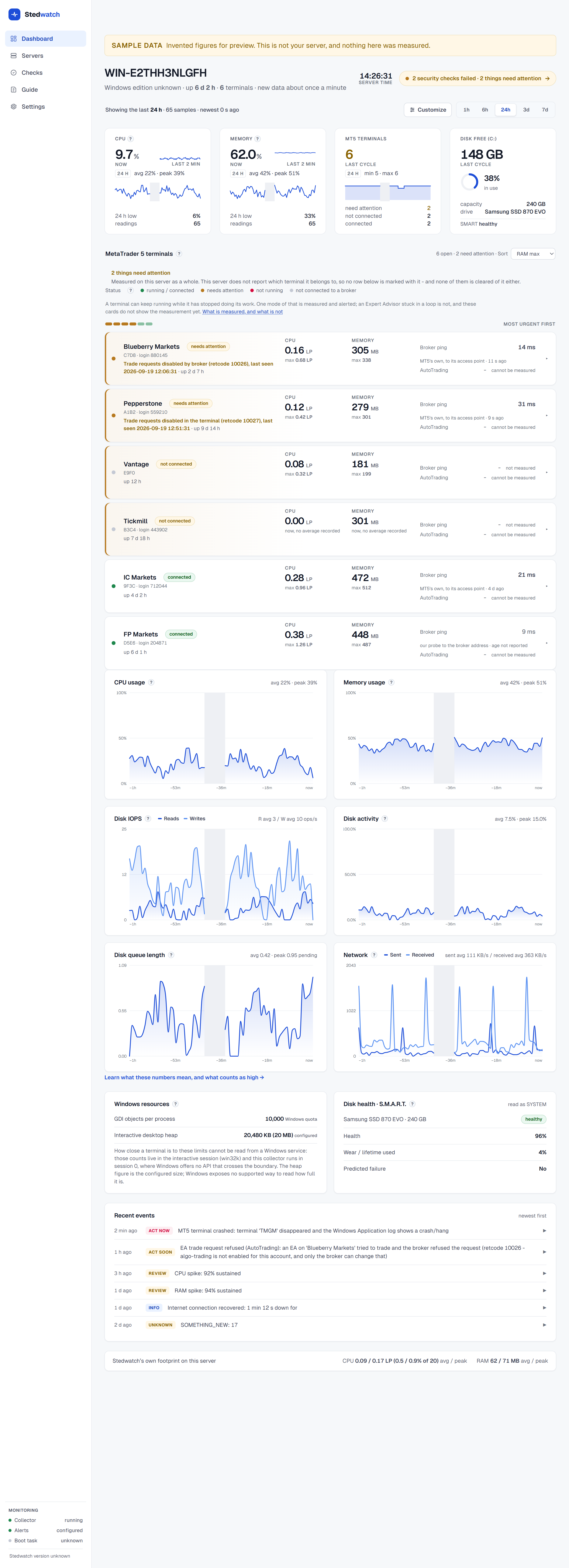This screenshot has height=1568, width=569.
Task: Open the Guide sidebar item
Action: (x=46, y=89)
